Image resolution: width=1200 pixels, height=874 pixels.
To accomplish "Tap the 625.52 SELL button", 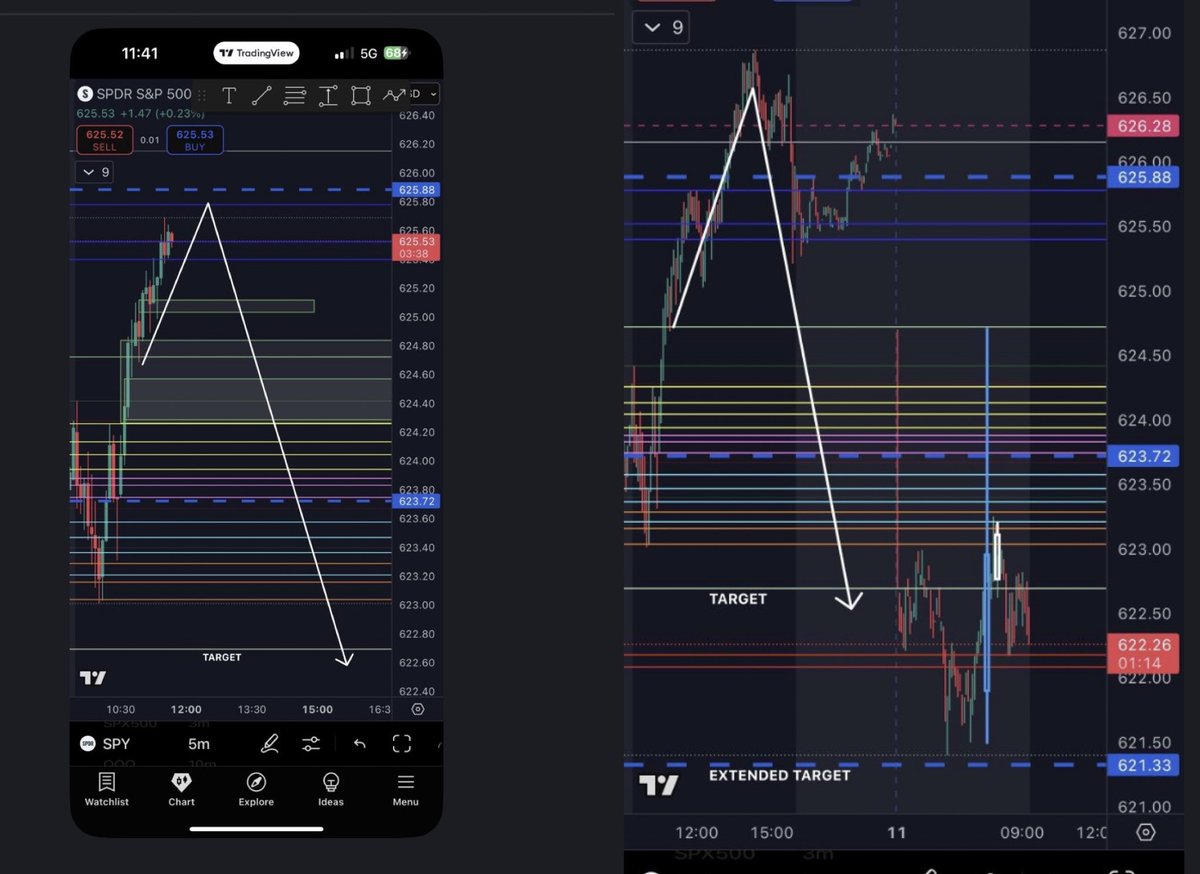I will coord(104,140).
